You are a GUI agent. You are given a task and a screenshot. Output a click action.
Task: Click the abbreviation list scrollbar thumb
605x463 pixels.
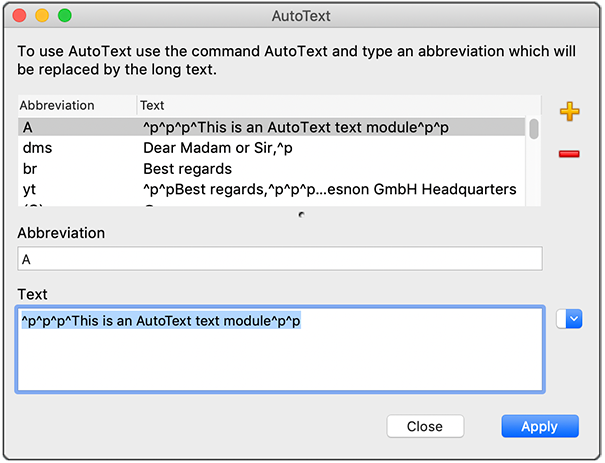coord(534,129)
